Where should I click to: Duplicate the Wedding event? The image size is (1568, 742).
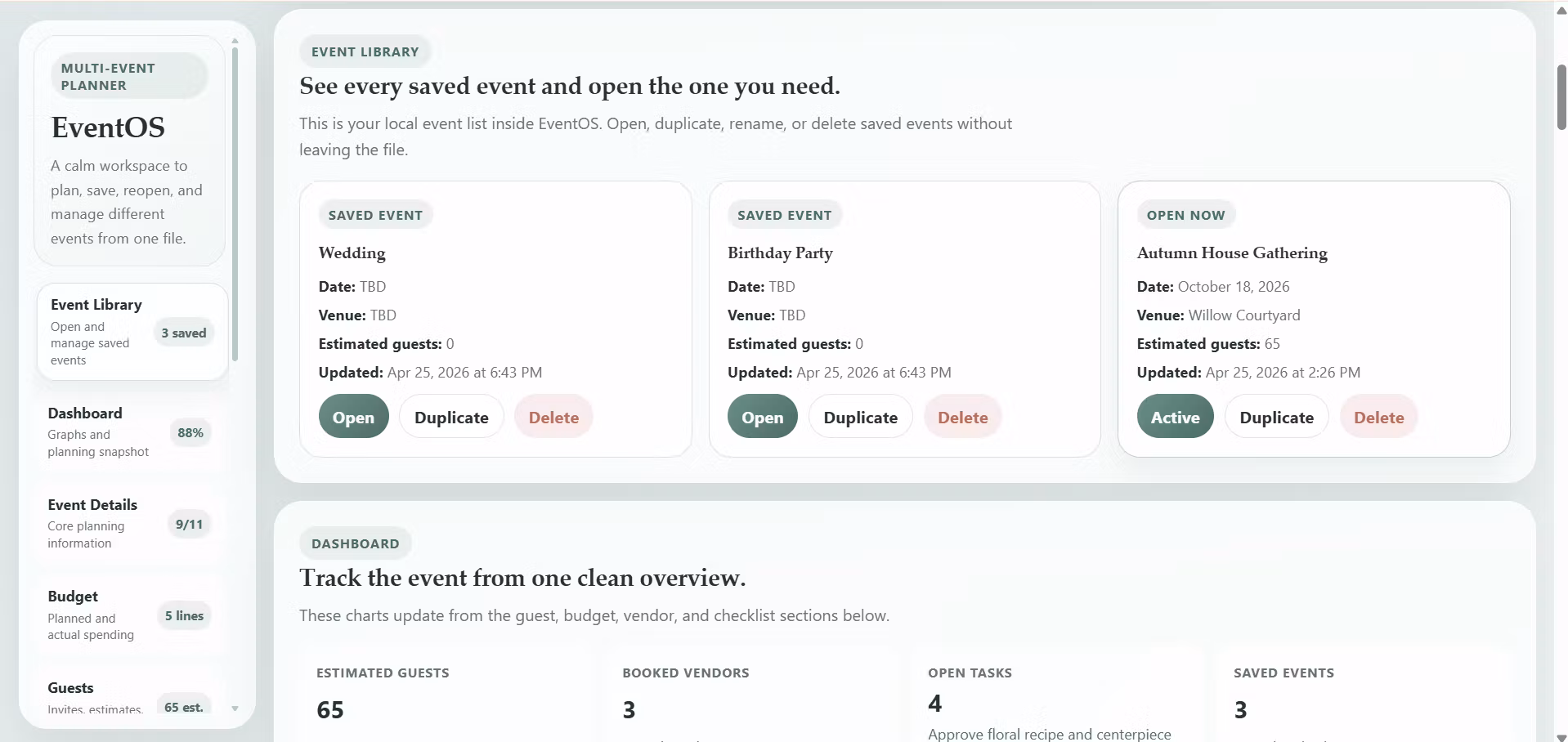tap(451, 417)
